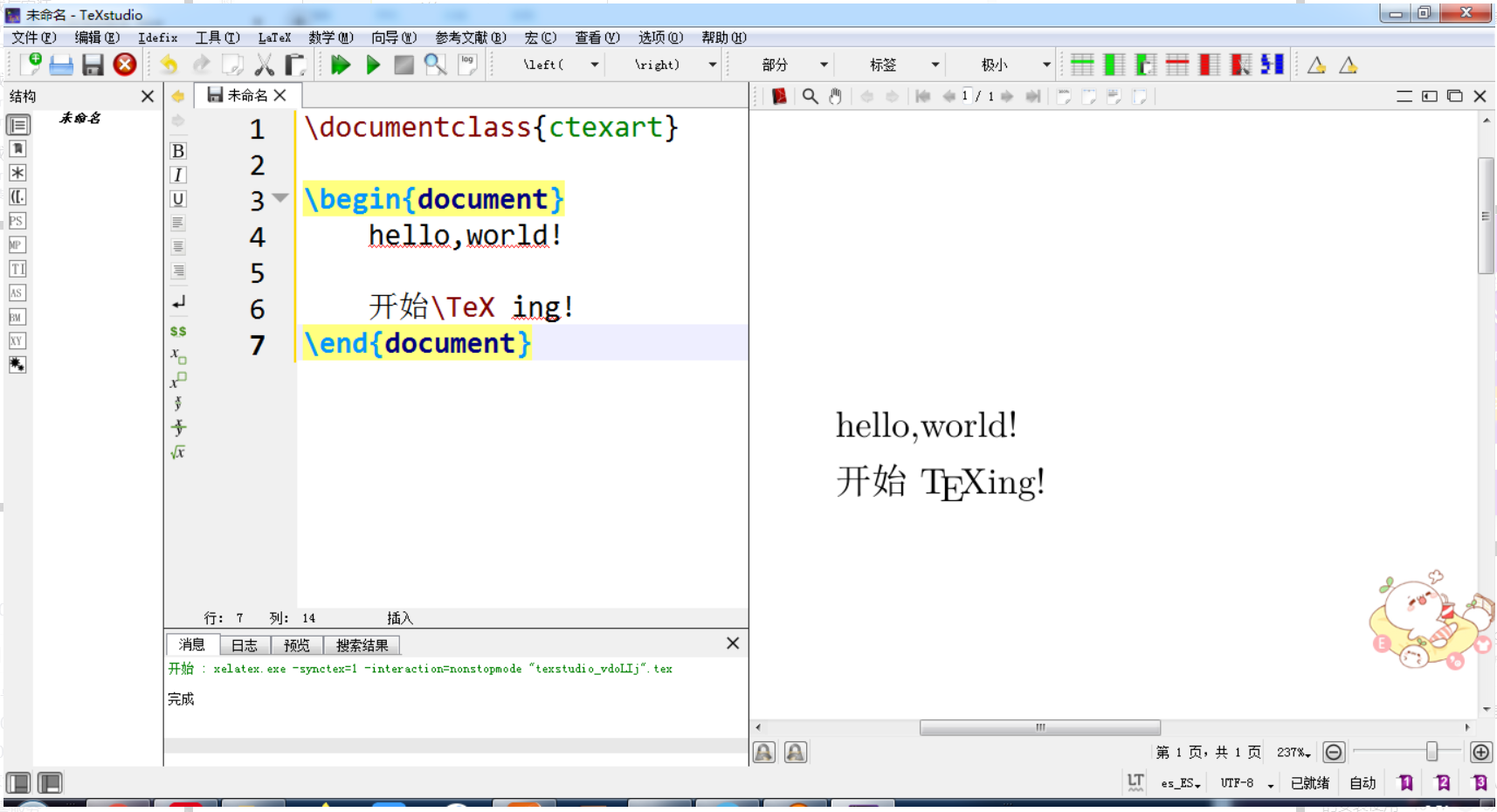Screen dimensions: 1497x812
Task: Jump to bookmark 2 in status bar
Action: tap(1443, 783)
